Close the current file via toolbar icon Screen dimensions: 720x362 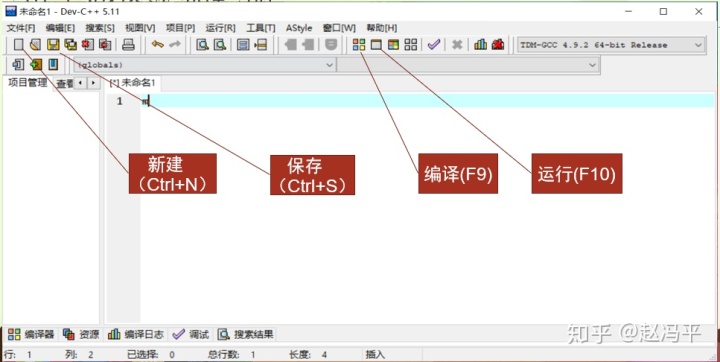pyautogui.click(x=88, y=45)
